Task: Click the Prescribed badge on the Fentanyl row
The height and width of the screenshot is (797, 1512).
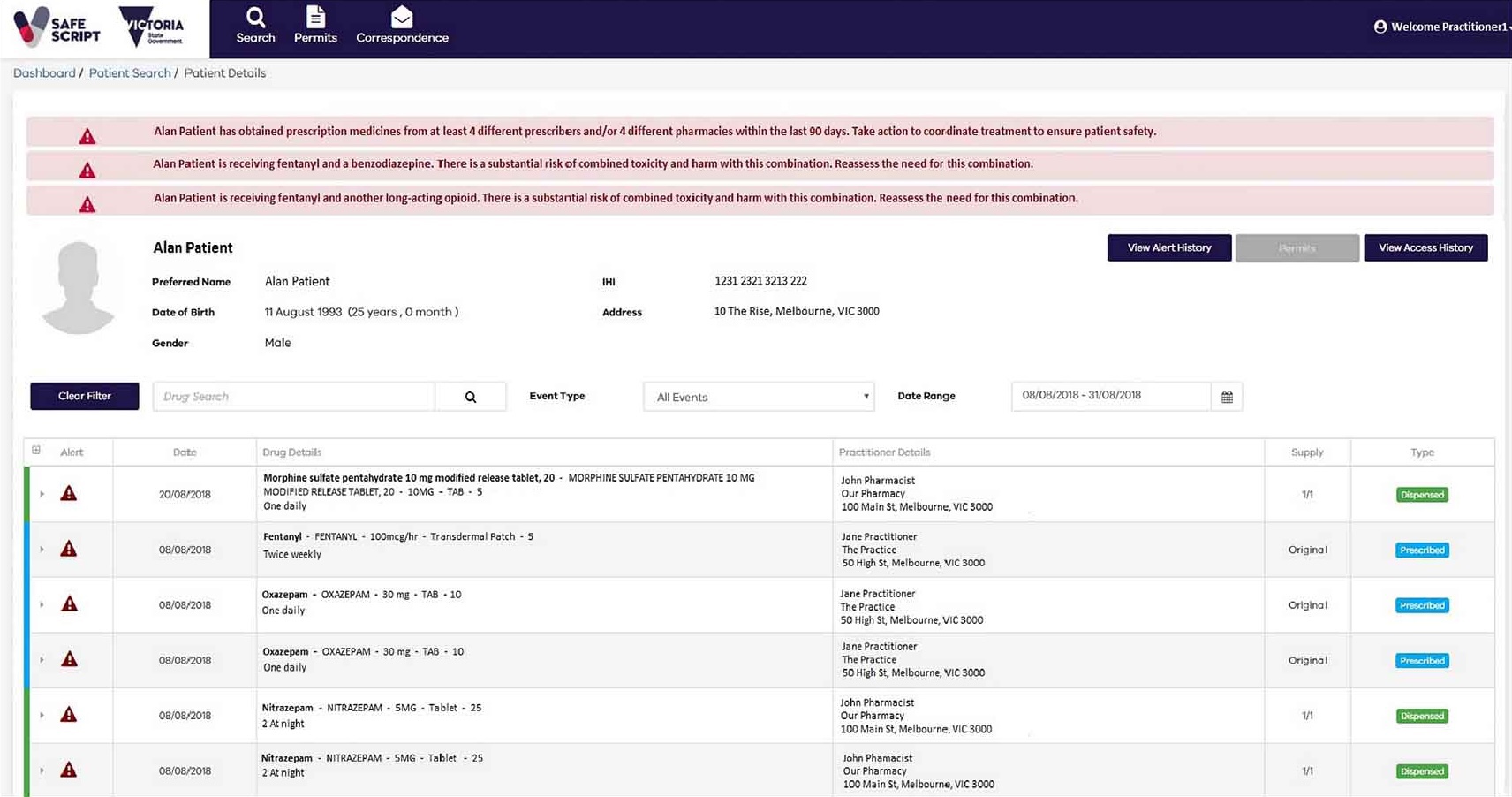Action: (1422, 550)
